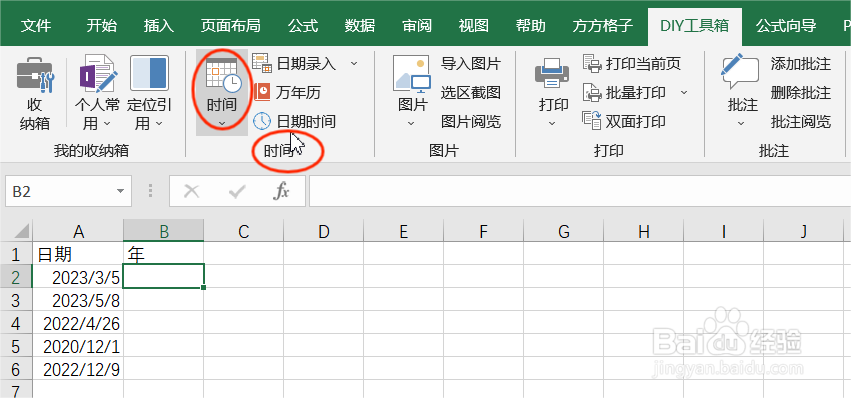Screen dimensions: 851x398
Task: Switch to the 公式 tab
Action: click(303, 26)
